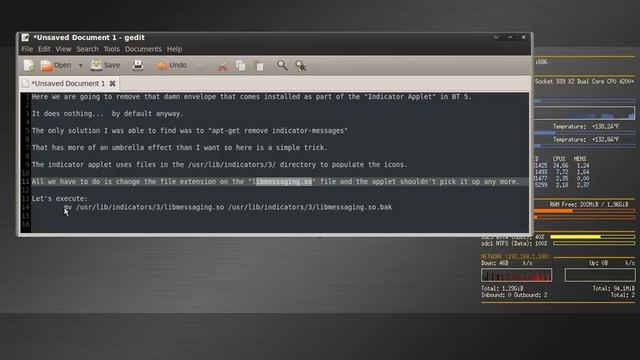
Task: Maximize the gedit window
Action: click(510, 38)
